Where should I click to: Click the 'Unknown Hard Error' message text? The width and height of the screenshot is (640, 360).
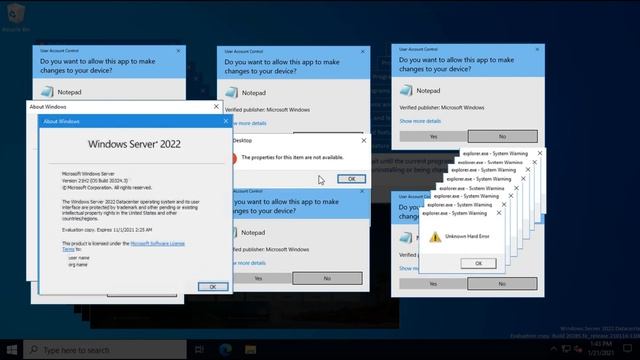point(467,236)
